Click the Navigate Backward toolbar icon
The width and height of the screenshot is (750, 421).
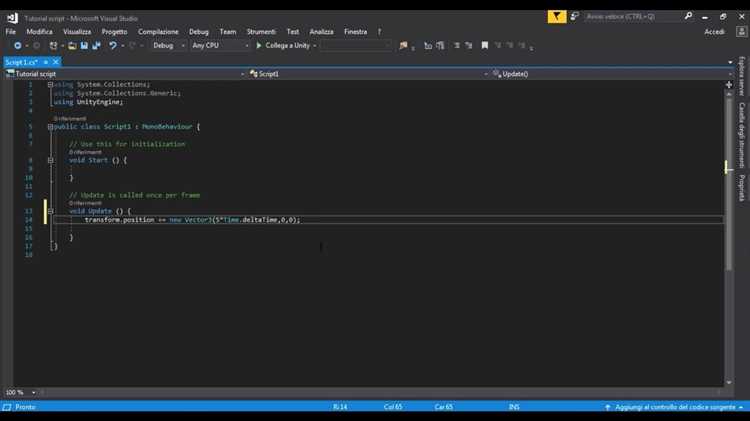tap(17, 45)
